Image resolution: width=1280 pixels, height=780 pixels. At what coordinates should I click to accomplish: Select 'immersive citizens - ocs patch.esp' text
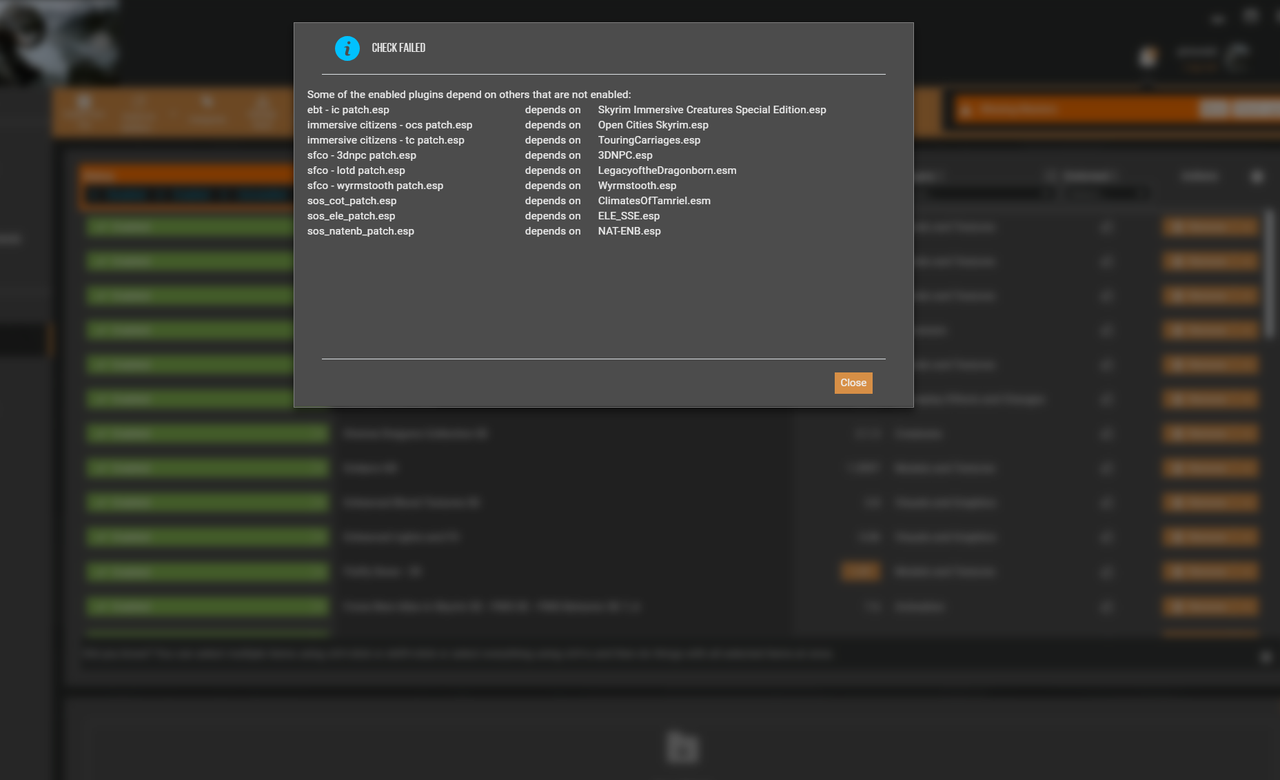pyautogui.click(x=390, y=125)
